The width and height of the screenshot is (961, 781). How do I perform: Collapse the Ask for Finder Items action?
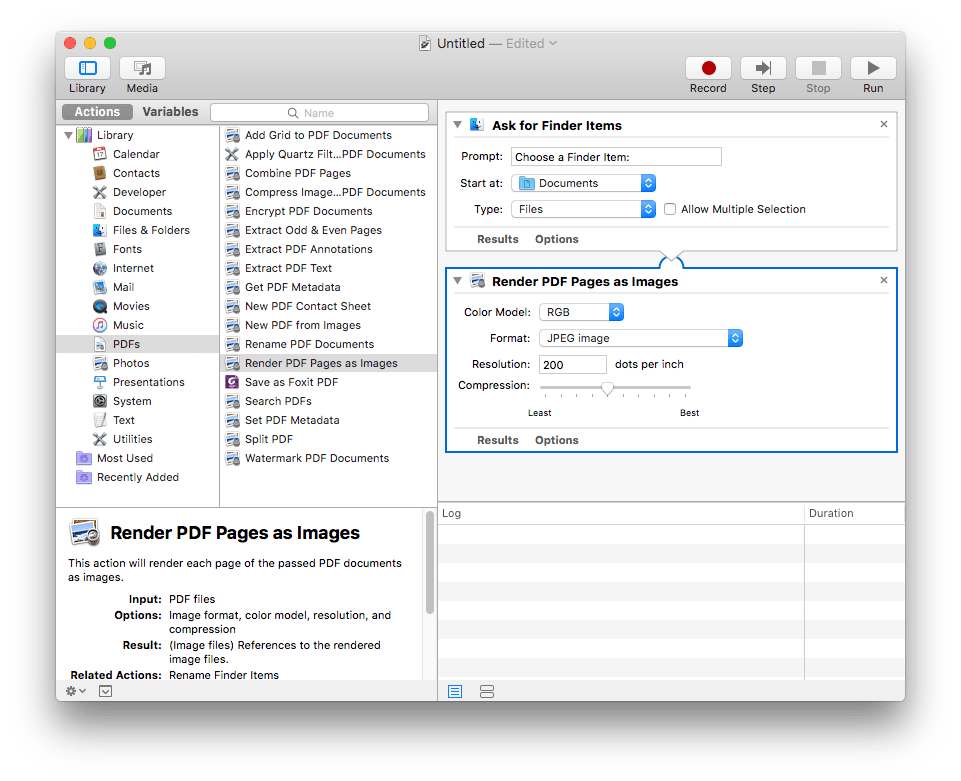457,124
